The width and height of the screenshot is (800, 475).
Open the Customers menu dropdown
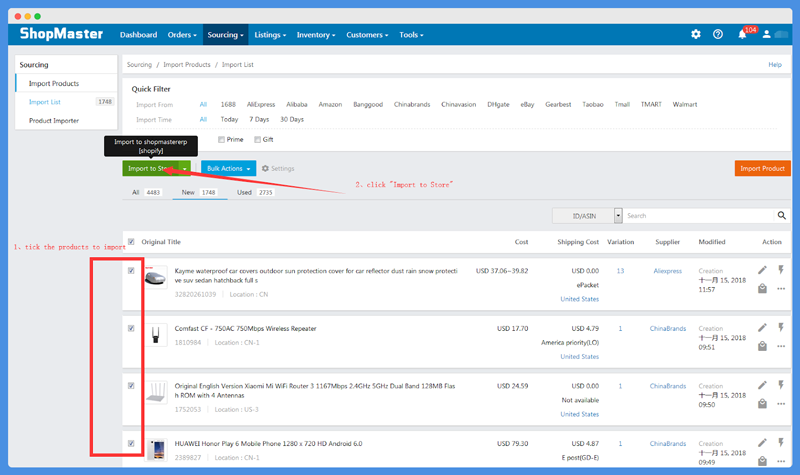[367, 35]
